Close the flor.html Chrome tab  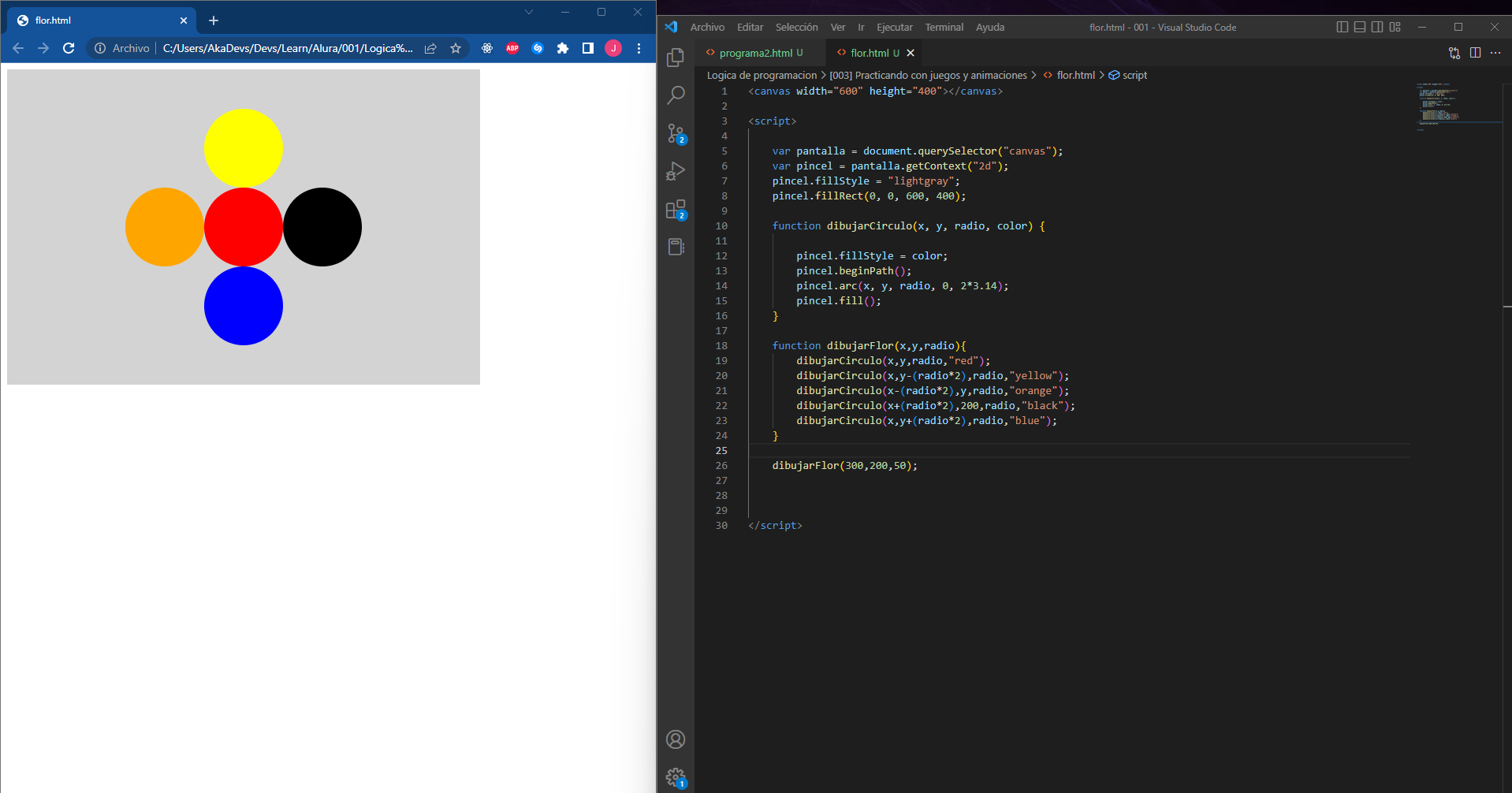click(x=184, y=20)
